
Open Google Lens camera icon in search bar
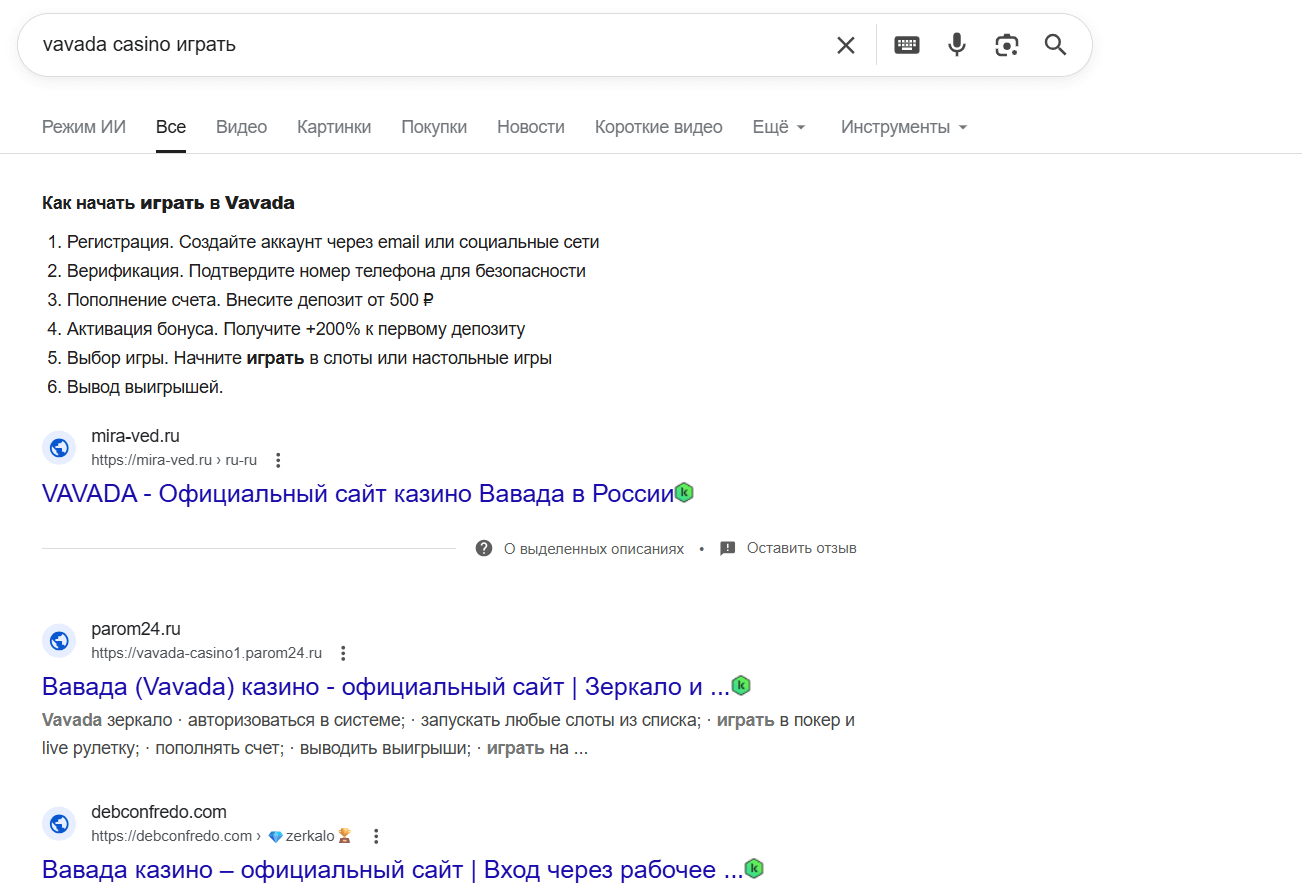tap(1006, 44)
